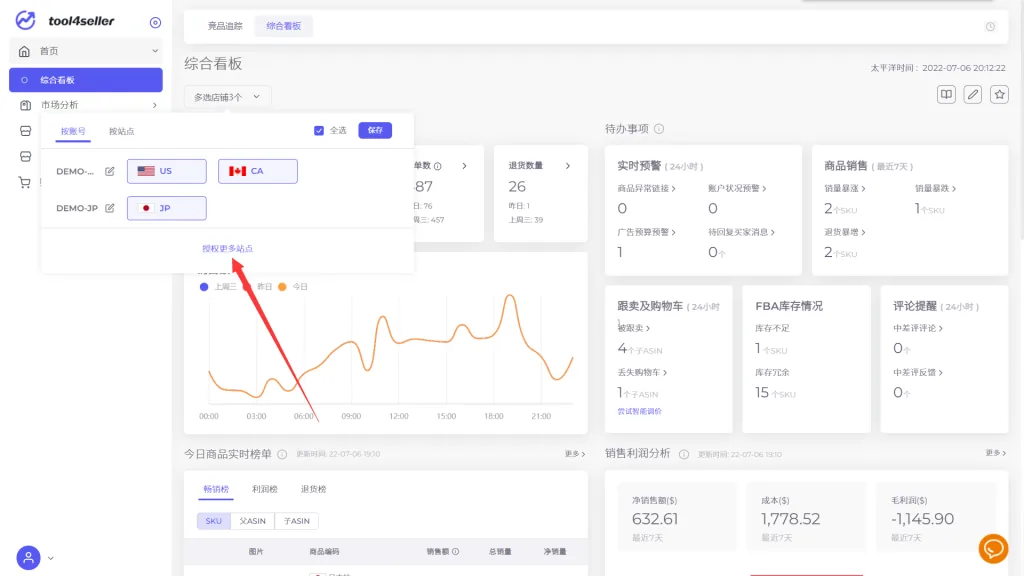Click info icon next to 今日商品实时榜单

(x=282, y=454)
